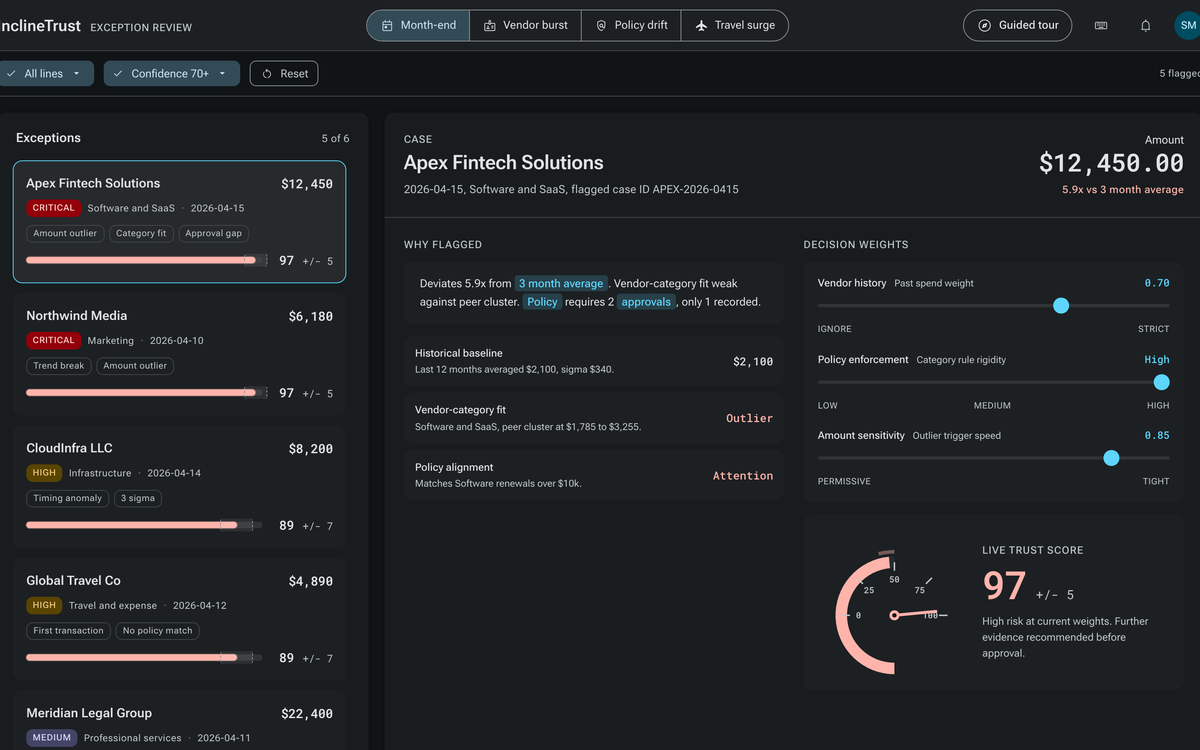Click the Amount sensitivity 0.85 value
Image resolution: width=1200 pixels, height=750 pixels.
tap(1157, 436)
